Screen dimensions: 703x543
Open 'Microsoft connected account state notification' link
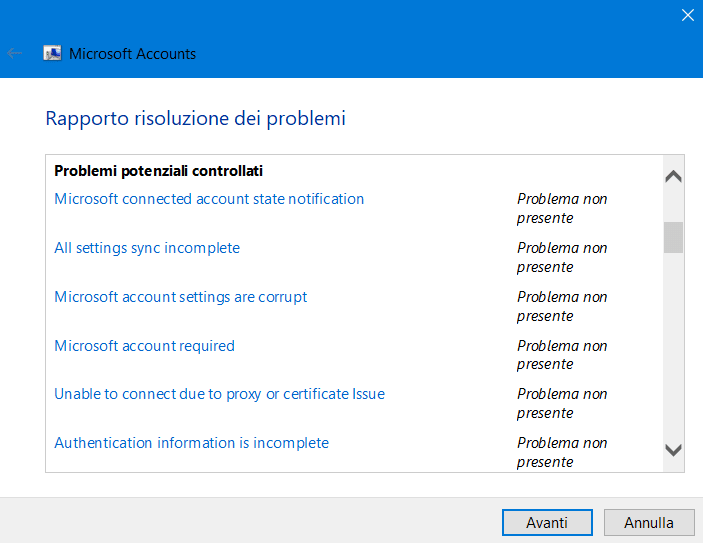tap(209, 199)
